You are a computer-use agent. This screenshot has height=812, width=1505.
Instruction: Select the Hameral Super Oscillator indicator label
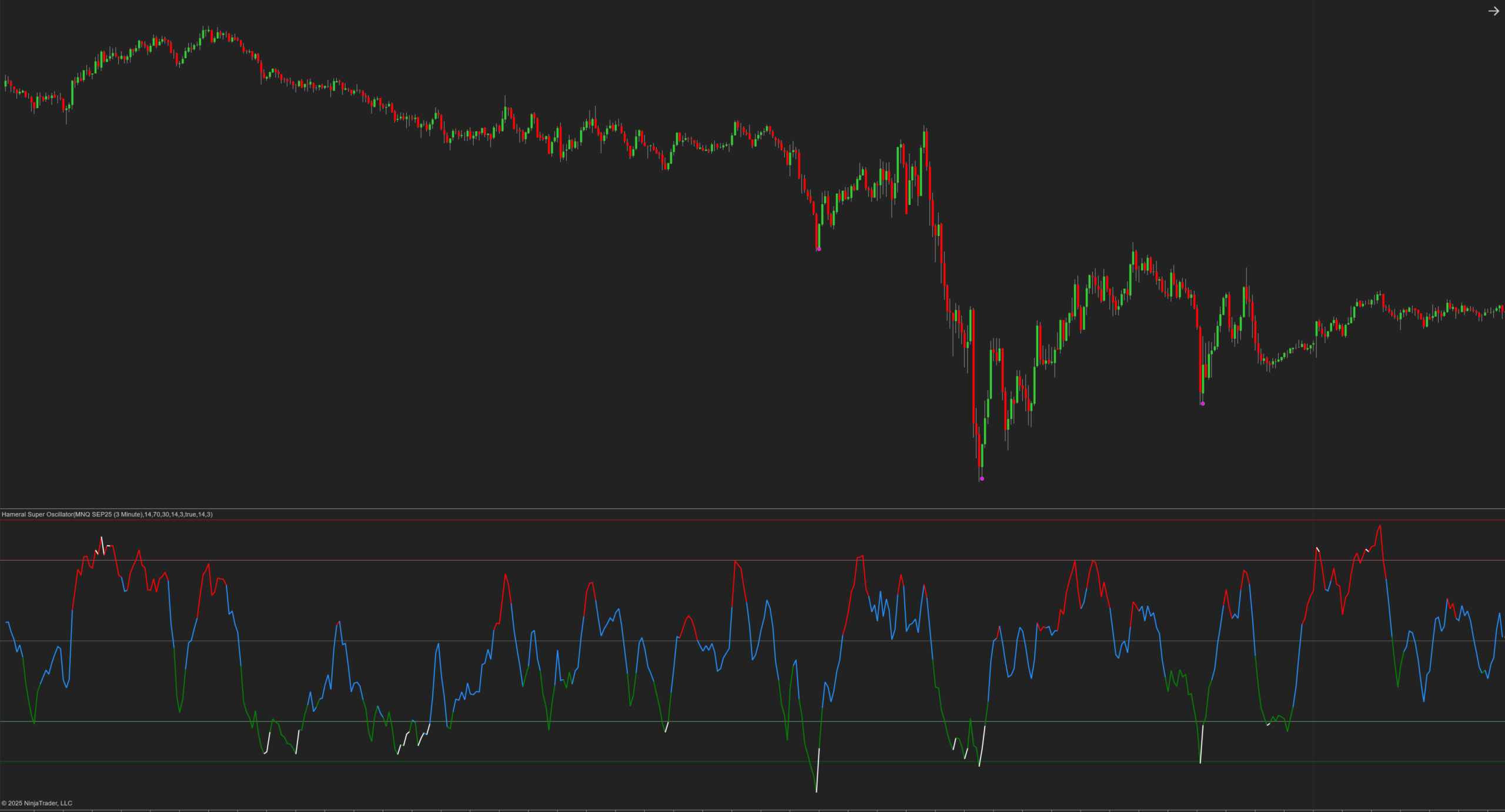[107, 514]
